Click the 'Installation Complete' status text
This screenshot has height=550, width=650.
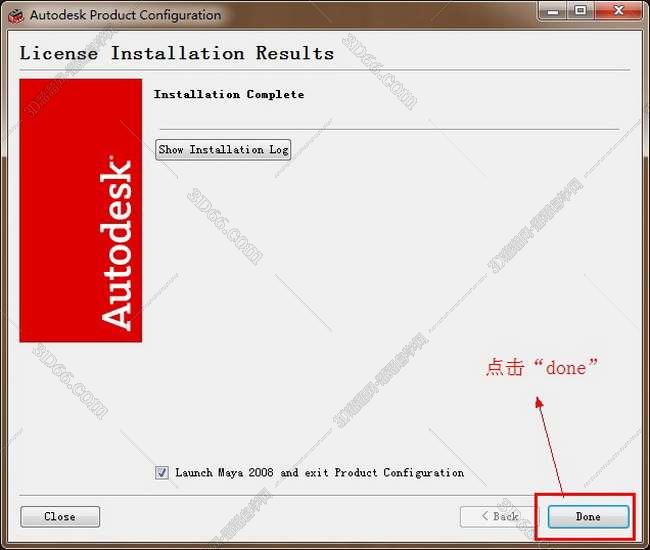pyautogui.click(x=229, y=94)
